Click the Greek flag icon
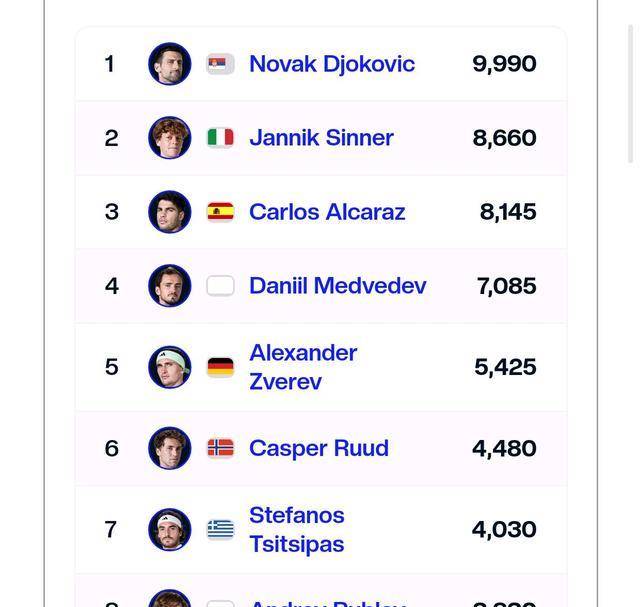This screenshot has width=640, height=607. (220, 529)
